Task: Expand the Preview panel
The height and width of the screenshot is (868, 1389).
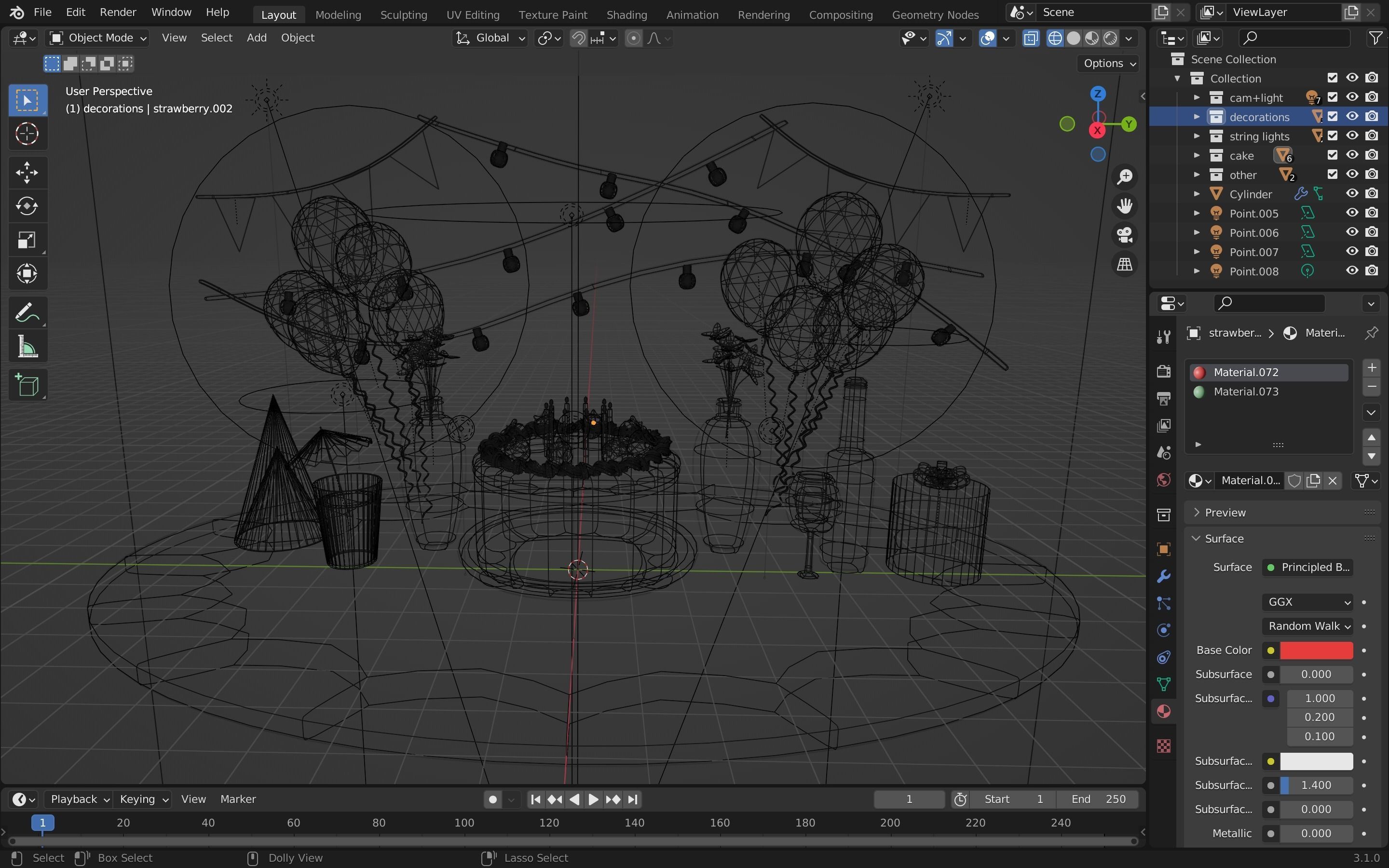Action: [1281, 512]
